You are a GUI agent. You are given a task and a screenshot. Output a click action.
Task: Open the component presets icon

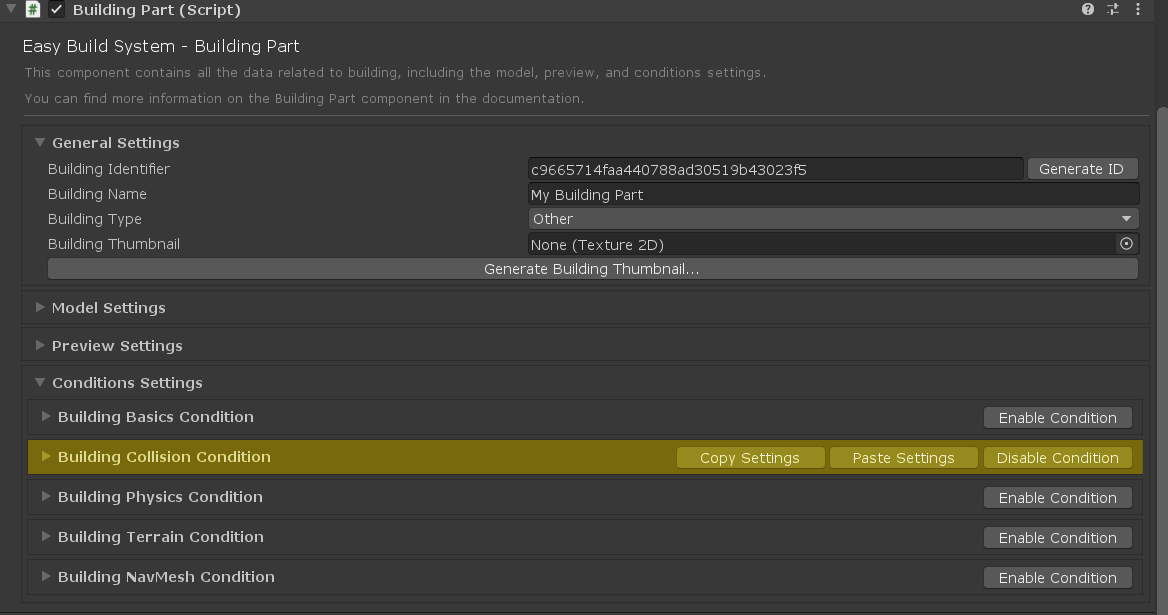click(x=1113, y=10)
